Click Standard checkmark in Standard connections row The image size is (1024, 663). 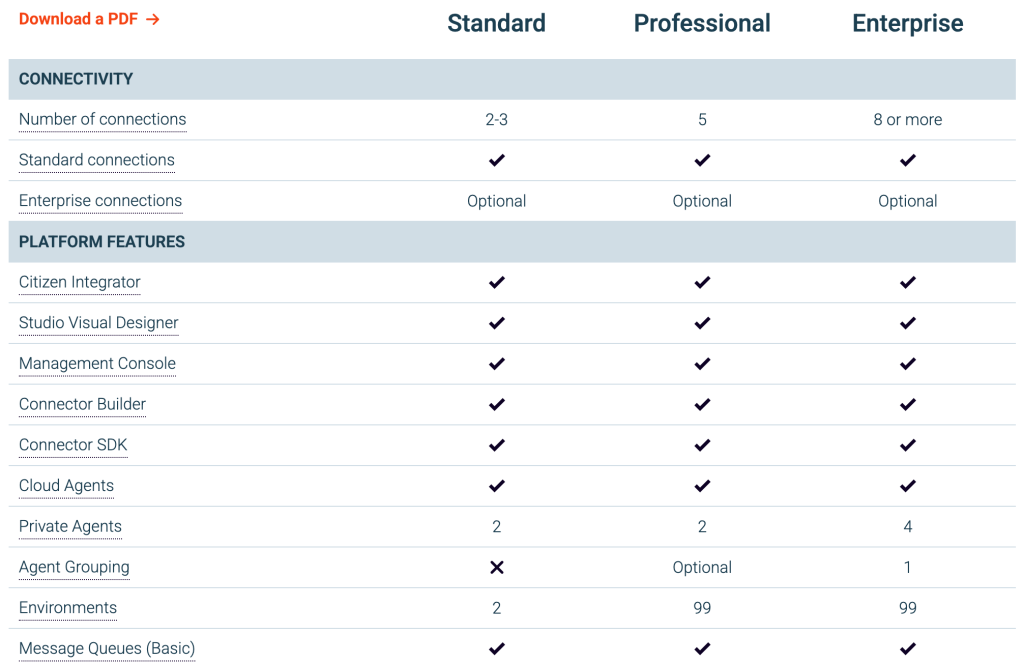tap(496, 160)
